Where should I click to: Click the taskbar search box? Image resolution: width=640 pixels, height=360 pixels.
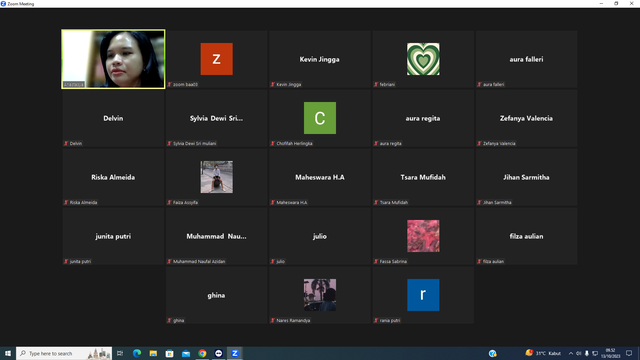coord(64,353)
